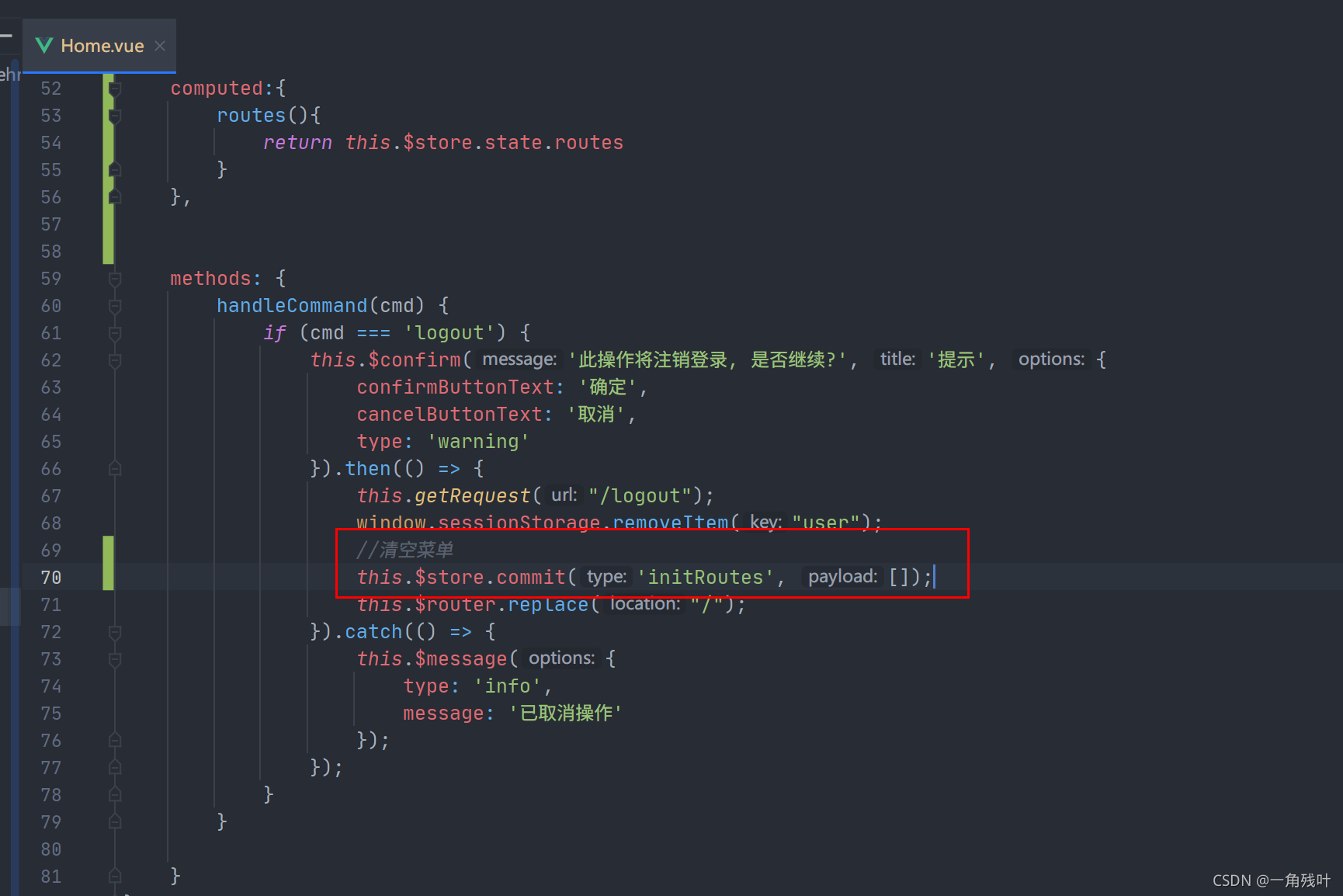Place cursor on 'initRoutes' string
Image resolution: width=1343 pixels, height=896 pixels.
pyautogui.click(x=706, y=578)
